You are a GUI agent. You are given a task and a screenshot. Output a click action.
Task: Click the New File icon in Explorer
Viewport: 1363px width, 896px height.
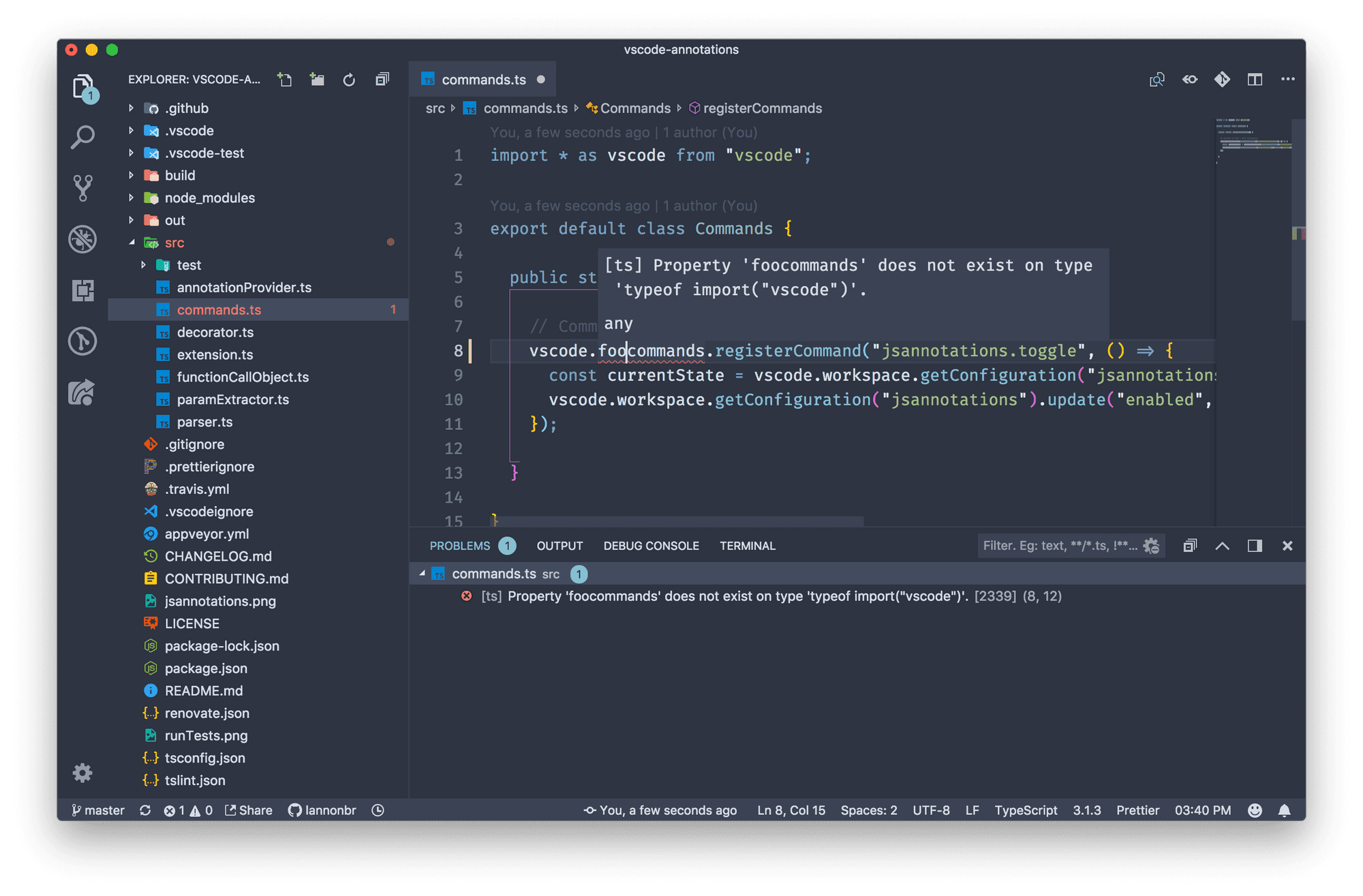[x=285, y=80]
